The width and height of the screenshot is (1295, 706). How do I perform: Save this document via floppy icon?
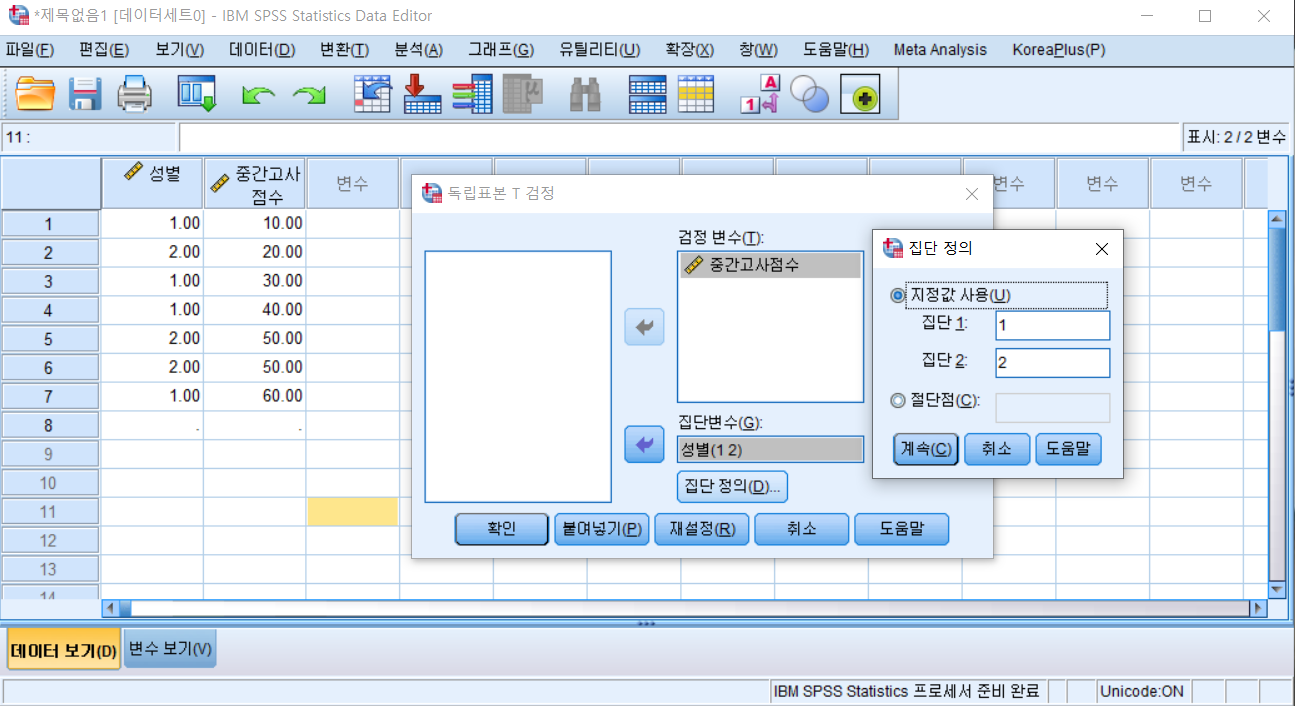[85, 95]
